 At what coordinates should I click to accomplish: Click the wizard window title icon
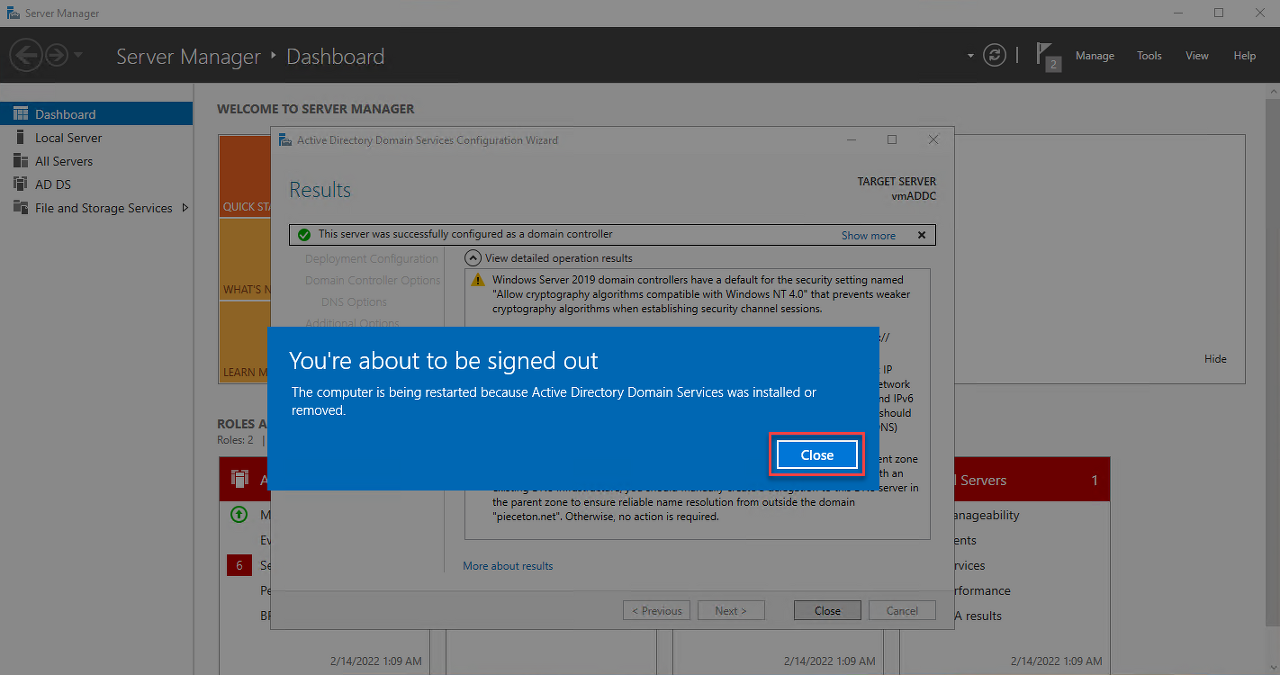click(x=286, y=140)
